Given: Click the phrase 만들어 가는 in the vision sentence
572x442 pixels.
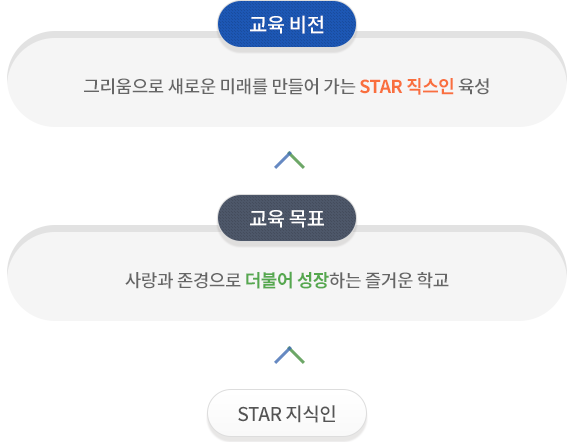Looking at the screenshot, I should pos(314,86).
